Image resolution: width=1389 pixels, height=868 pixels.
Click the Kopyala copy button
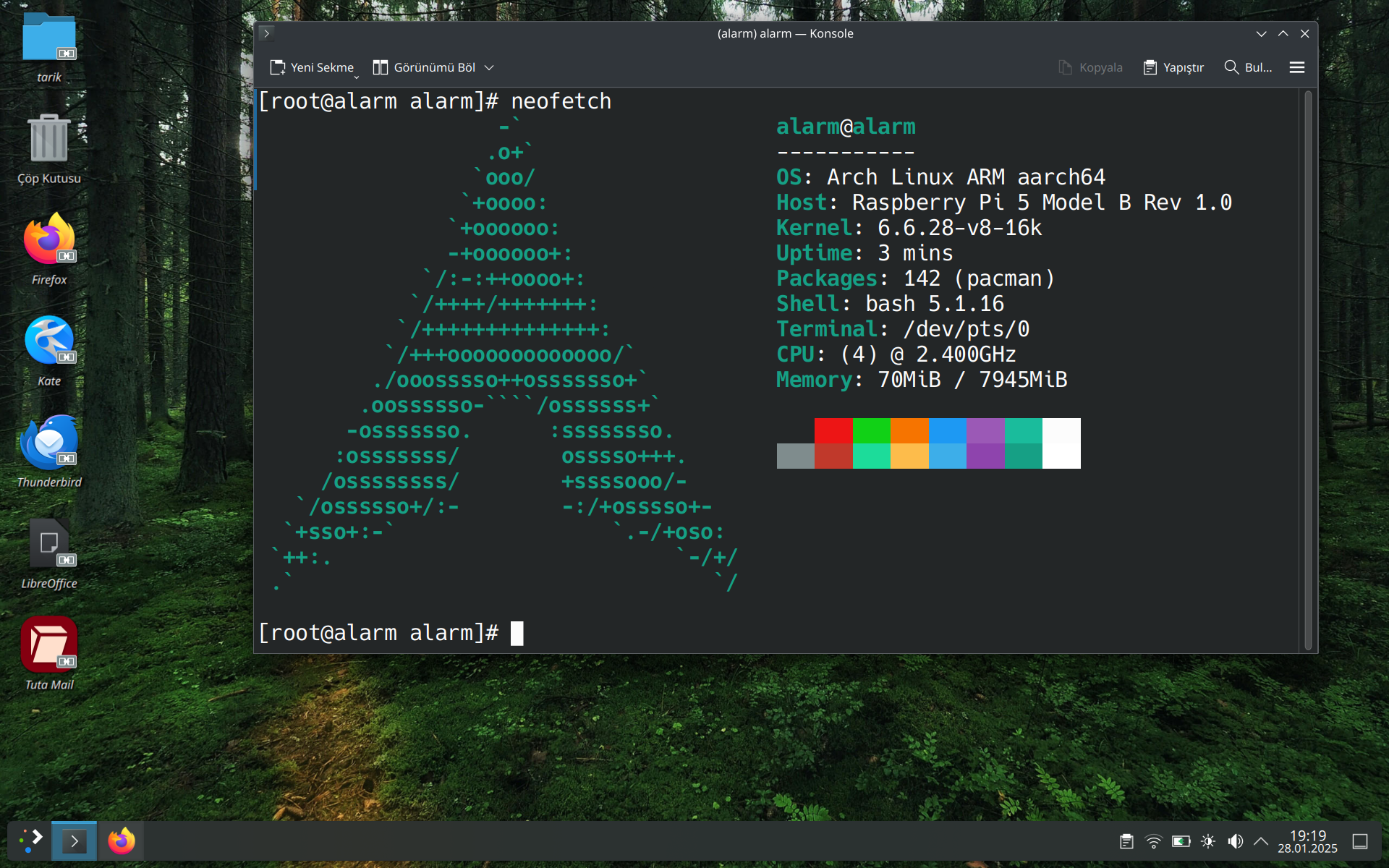point(1090,67)
